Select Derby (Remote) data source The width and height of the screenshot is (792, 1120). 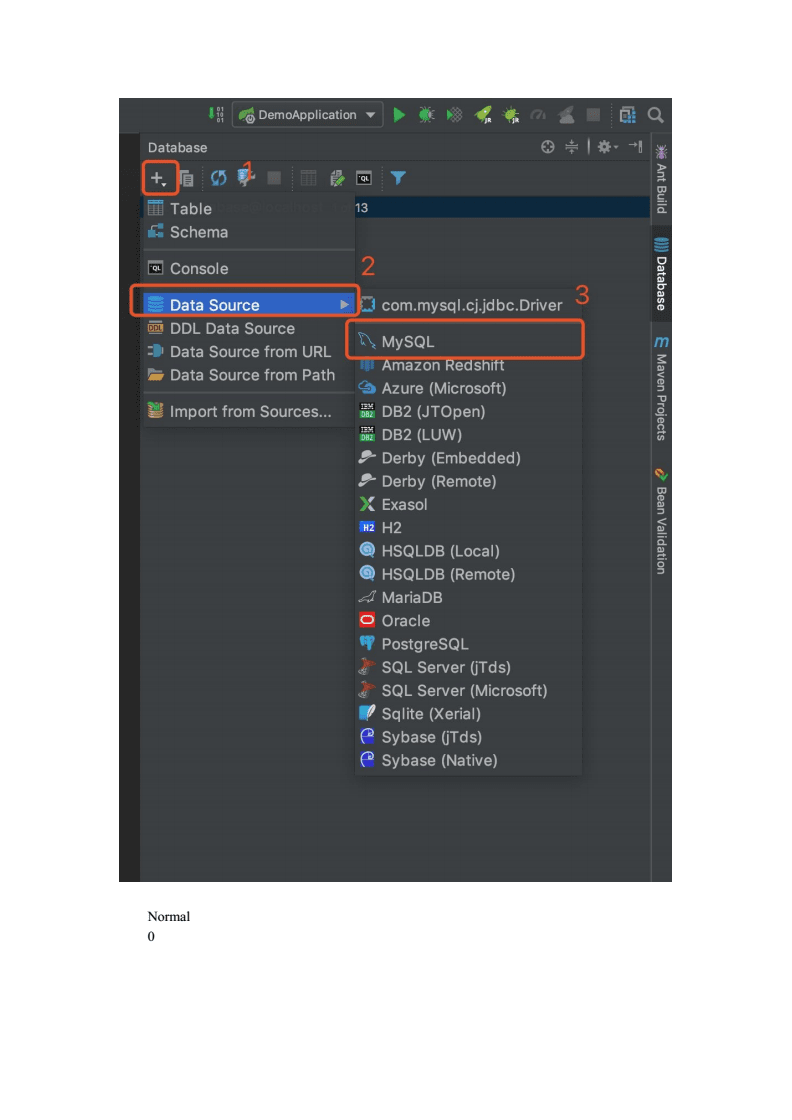(x=468, y=481)
